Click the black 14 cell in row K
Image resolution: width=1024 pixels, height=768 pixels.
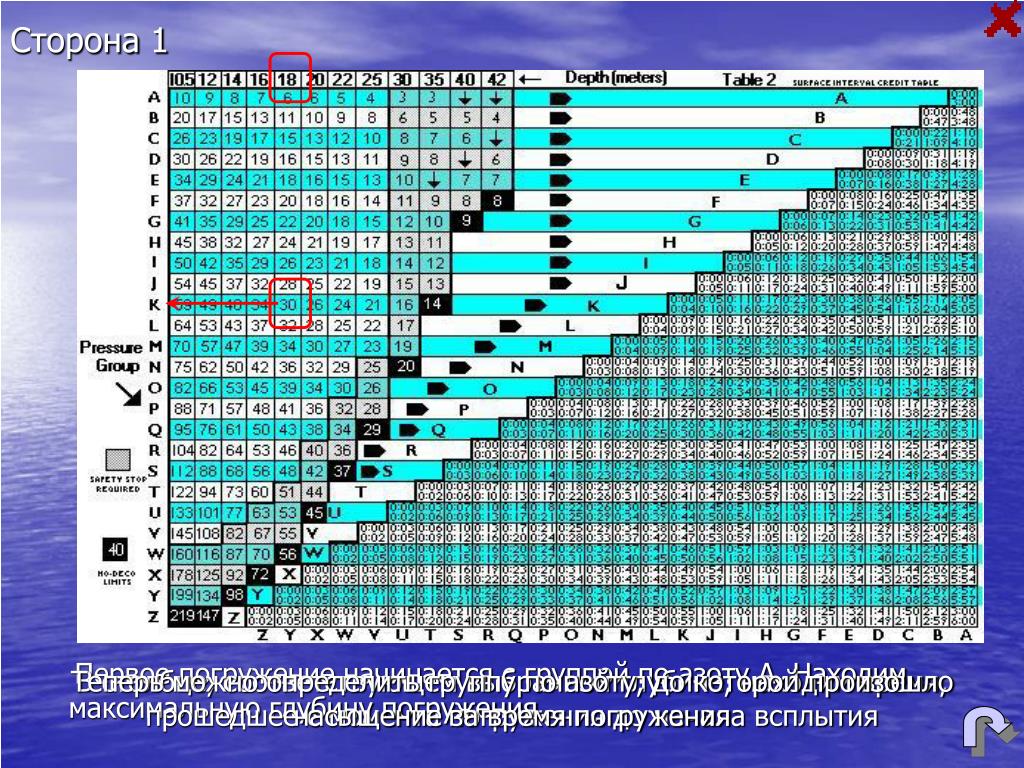tap(432, 304)
